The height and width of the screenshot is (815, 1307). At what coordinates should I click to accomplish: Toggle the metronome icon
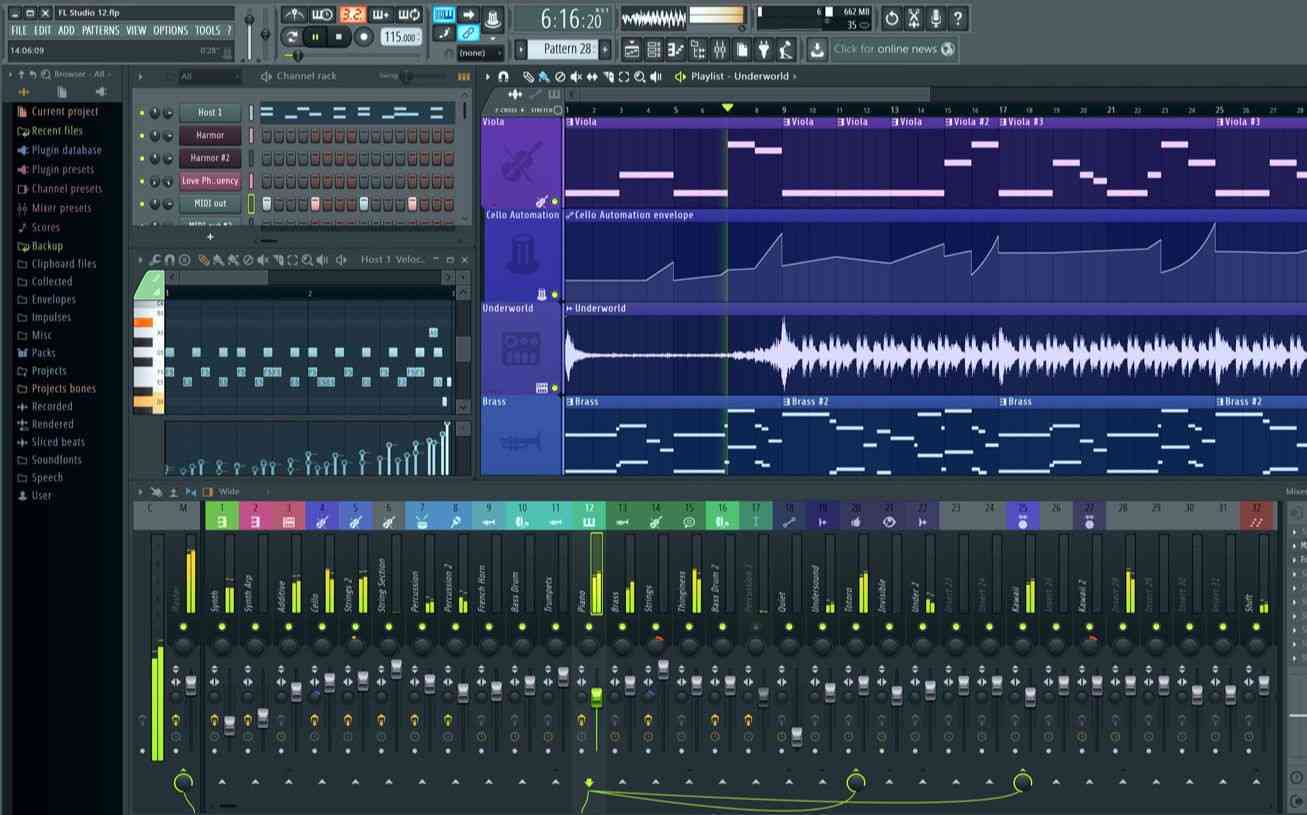pyautogui.click(x=293, y=14)
